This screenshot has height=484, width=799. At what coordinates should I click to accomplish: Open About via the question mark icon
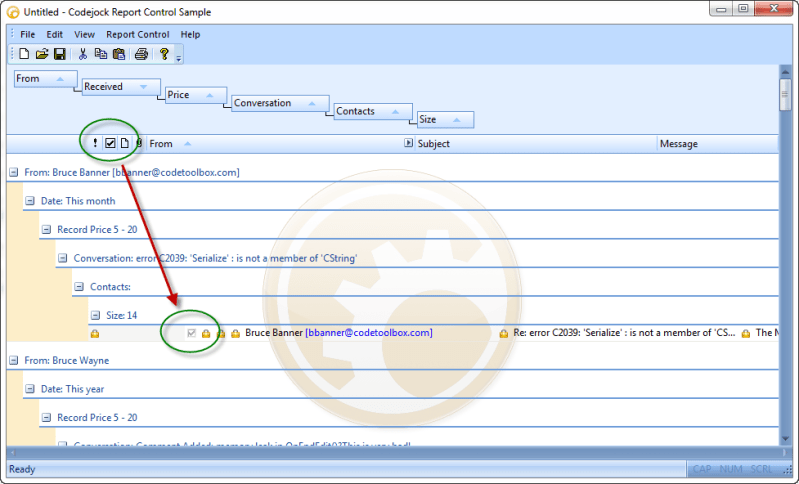[x=164, y=53]
